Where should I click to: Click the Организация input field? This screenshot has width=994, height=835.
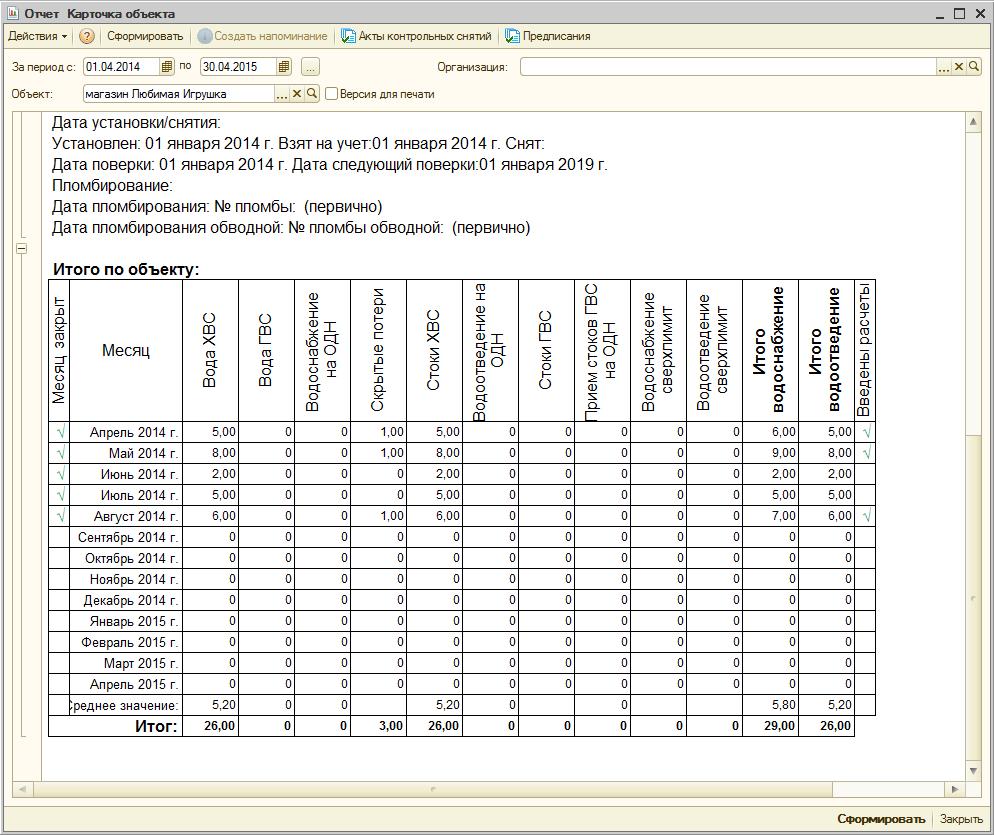click(728, 67)
